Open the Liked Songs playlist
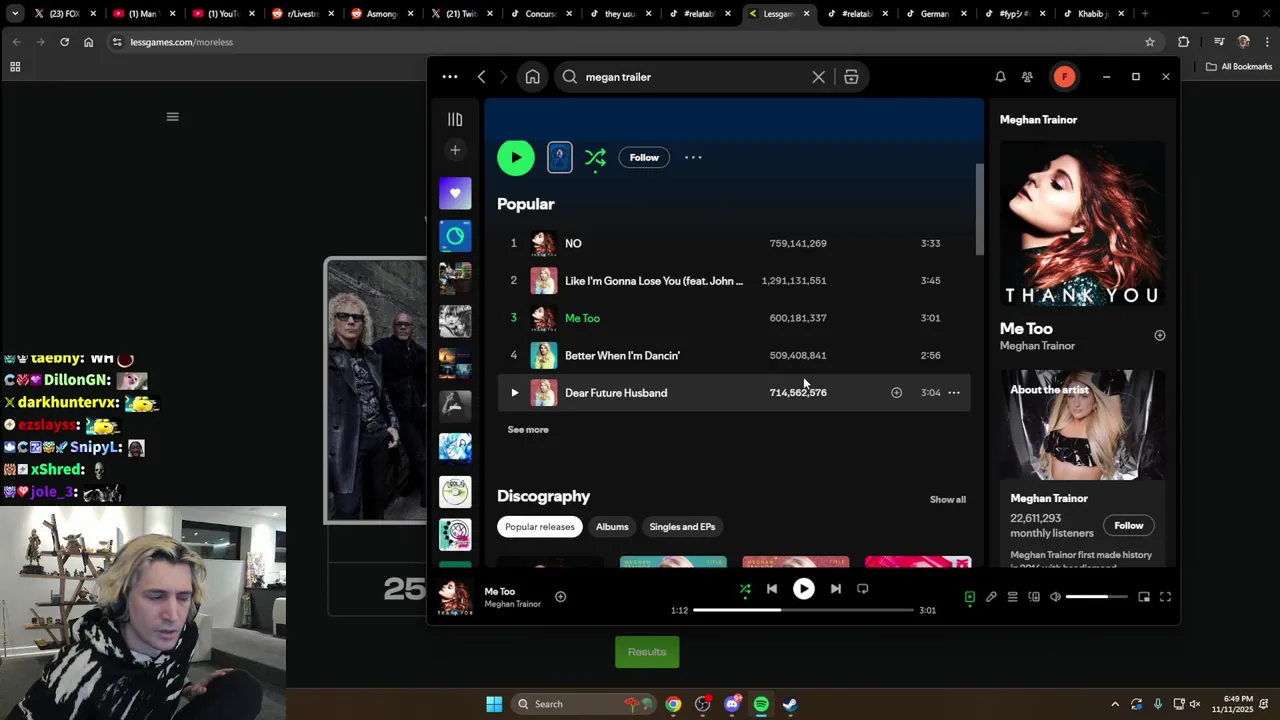 455,193
